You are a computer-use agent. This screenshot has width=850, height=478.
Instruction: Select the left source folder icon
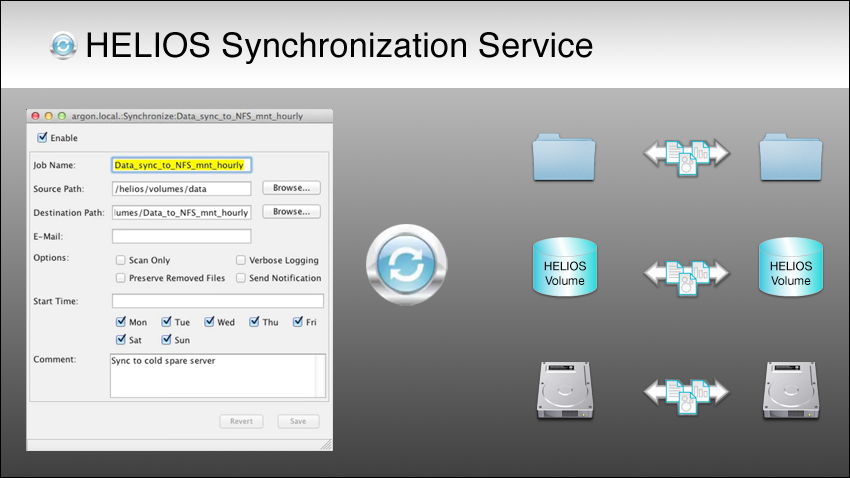(x=564, y=157)
